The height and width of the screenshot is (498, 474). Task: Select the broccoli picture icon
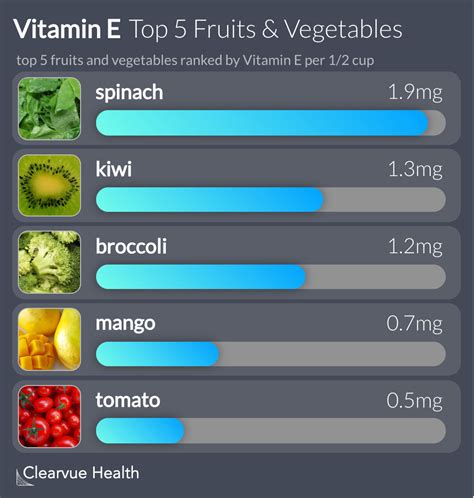(50, 262)
